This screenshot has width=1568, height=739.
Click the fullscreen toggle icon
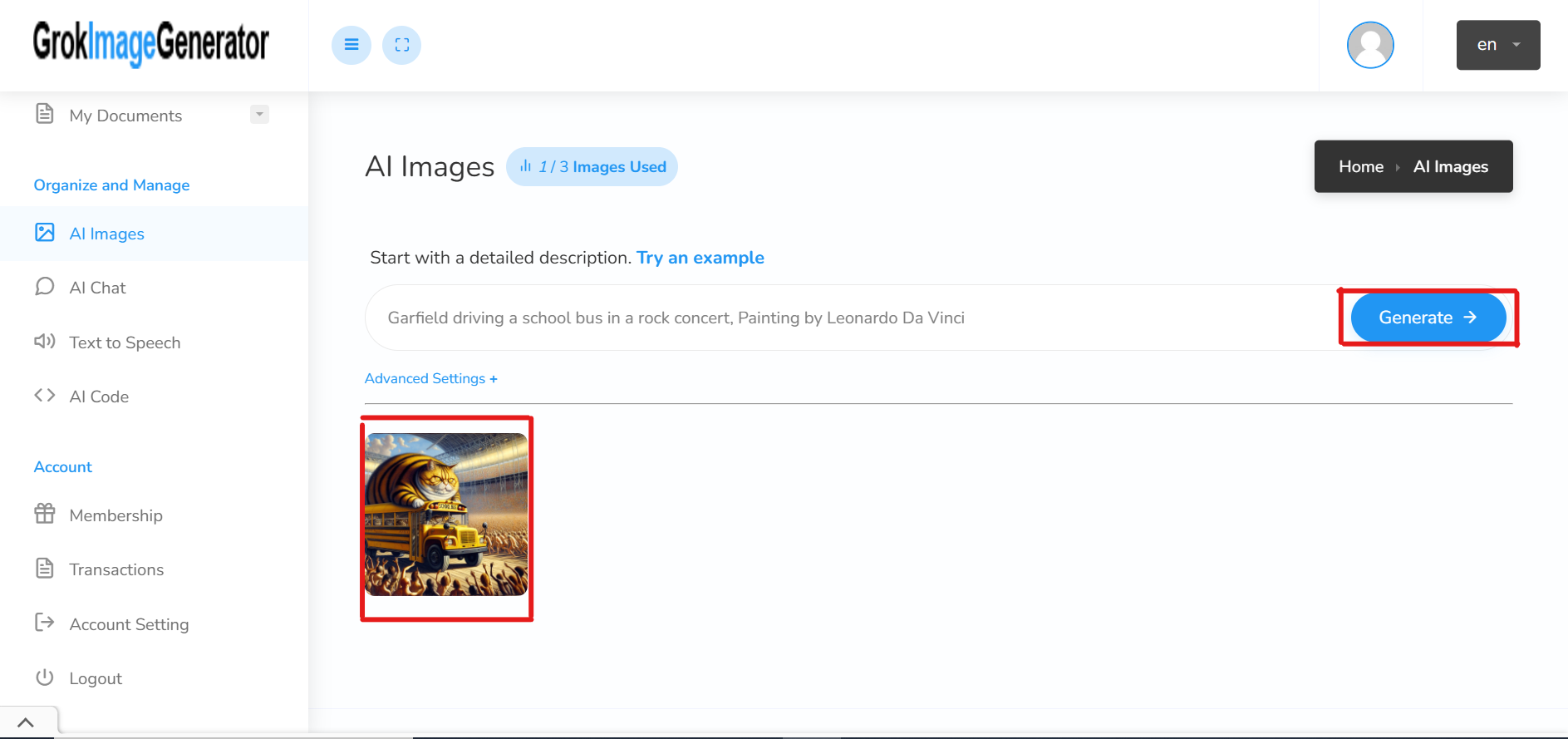tap(402, 45)
